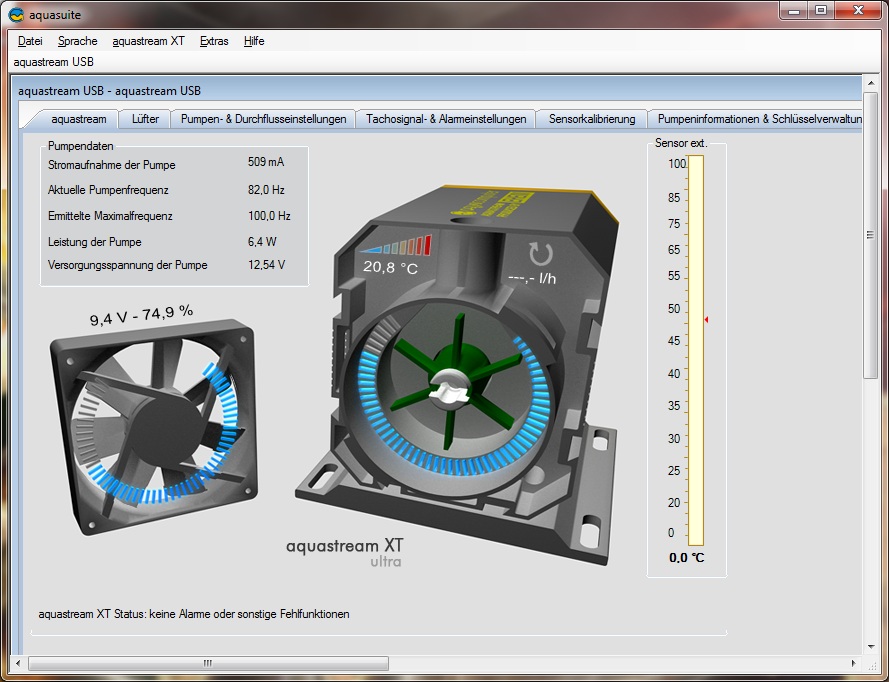This screenshot has width=889, height=682.
Task: Select the aquastream tab
Action: (78, 119)
